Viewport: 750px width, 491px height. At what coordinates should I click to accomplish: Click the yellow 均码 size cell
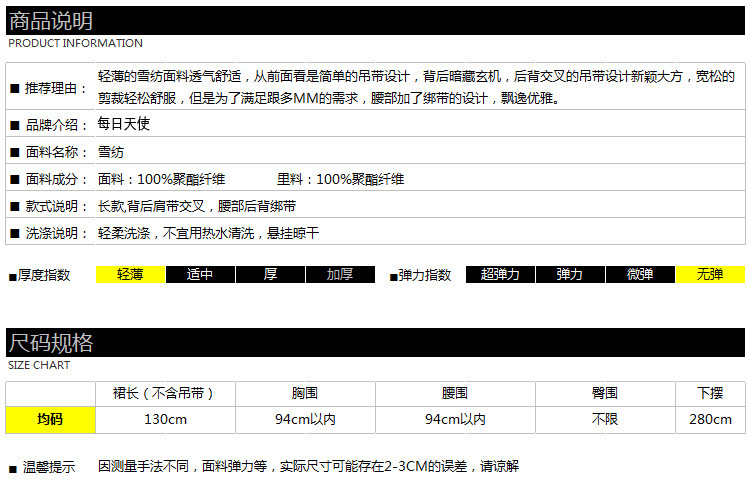pos(50,420)
